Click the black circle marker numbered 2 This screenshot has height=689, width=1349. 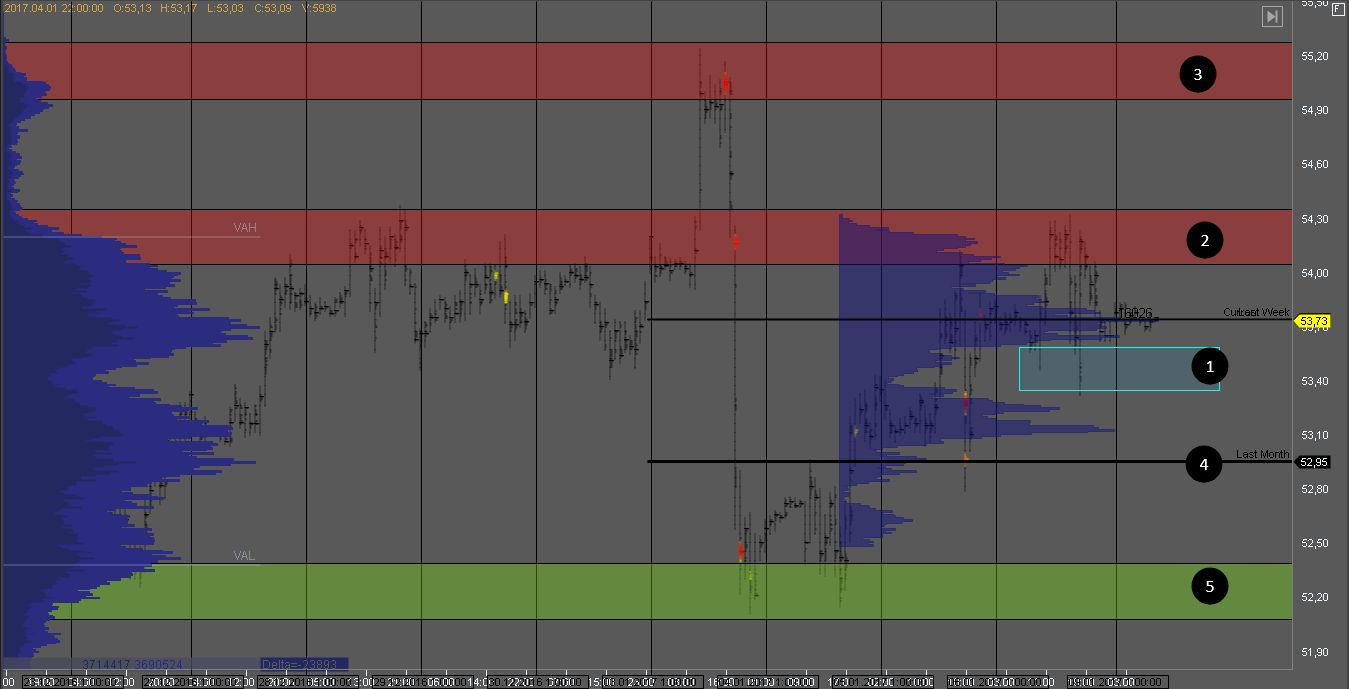[1204, 240]
